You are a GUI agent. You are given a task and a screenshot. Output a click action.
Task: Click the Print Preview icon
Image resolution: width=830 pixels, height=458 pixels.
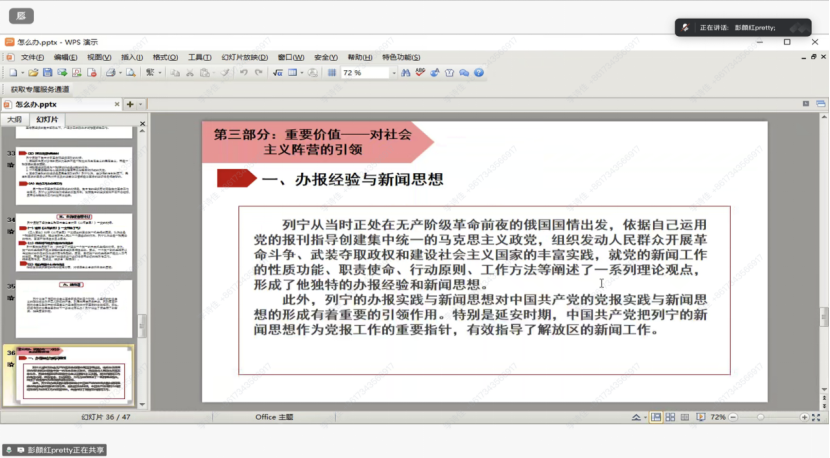point(130,73)
